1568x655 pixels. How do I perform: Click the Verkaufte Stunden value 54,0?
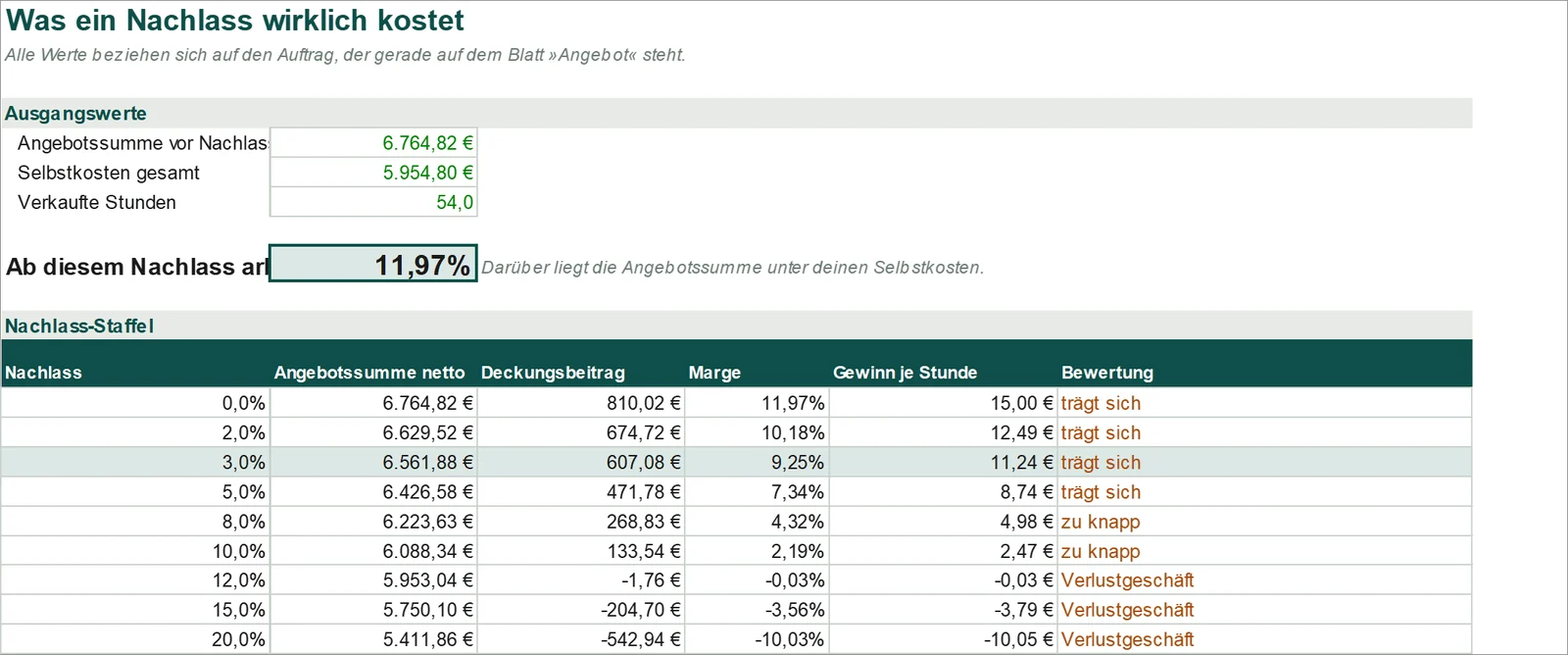coord(373,202)
